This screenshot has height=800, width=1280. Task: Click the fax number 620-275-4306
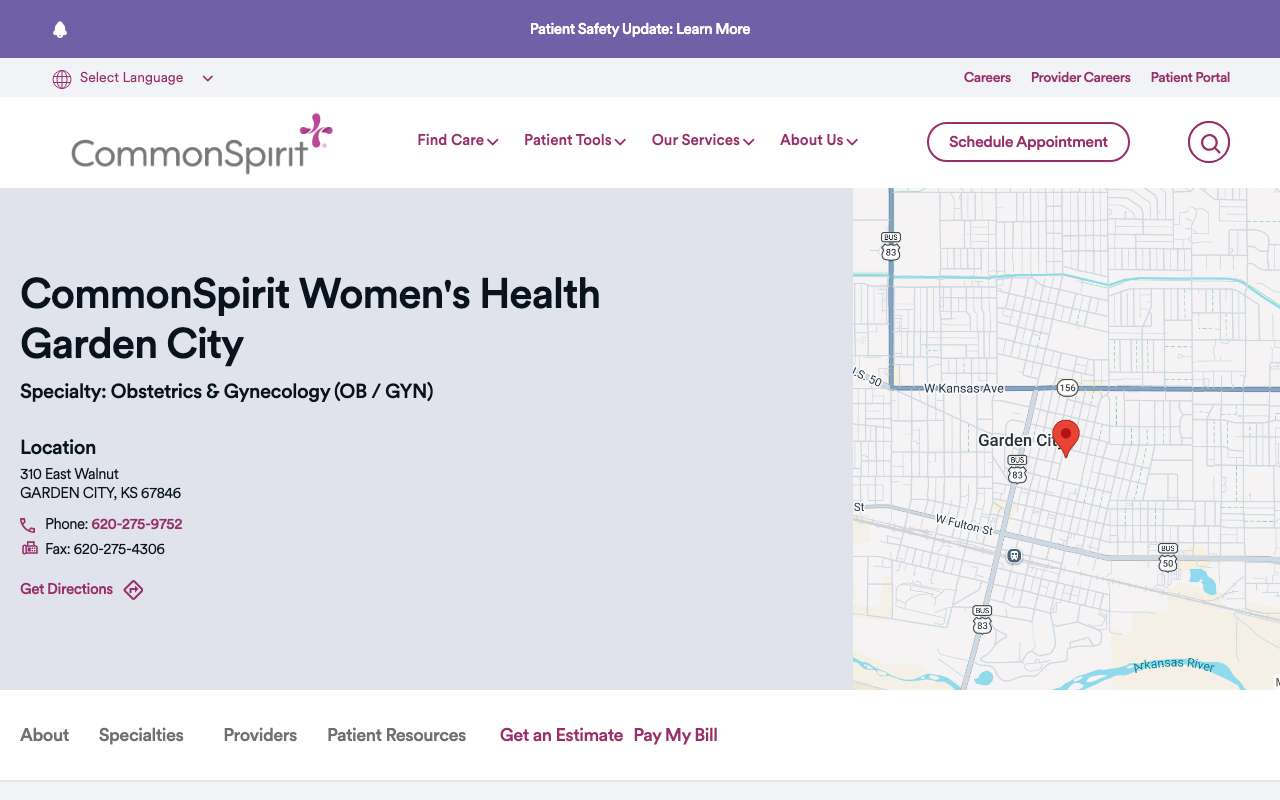(x=119, y=549)
